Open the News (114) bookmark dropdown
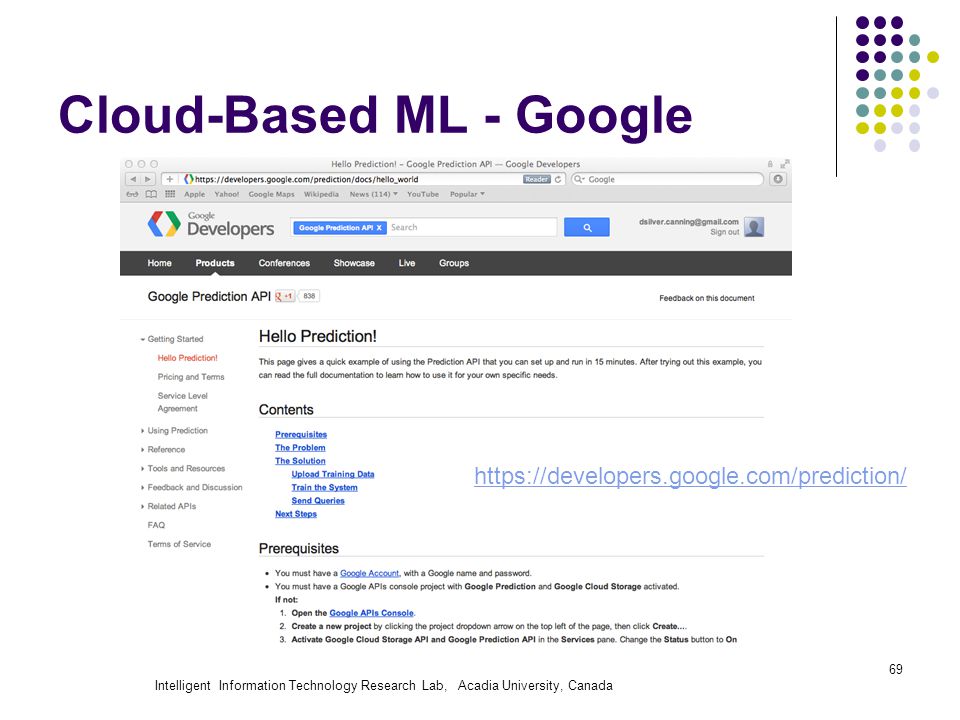 [373, 194]
